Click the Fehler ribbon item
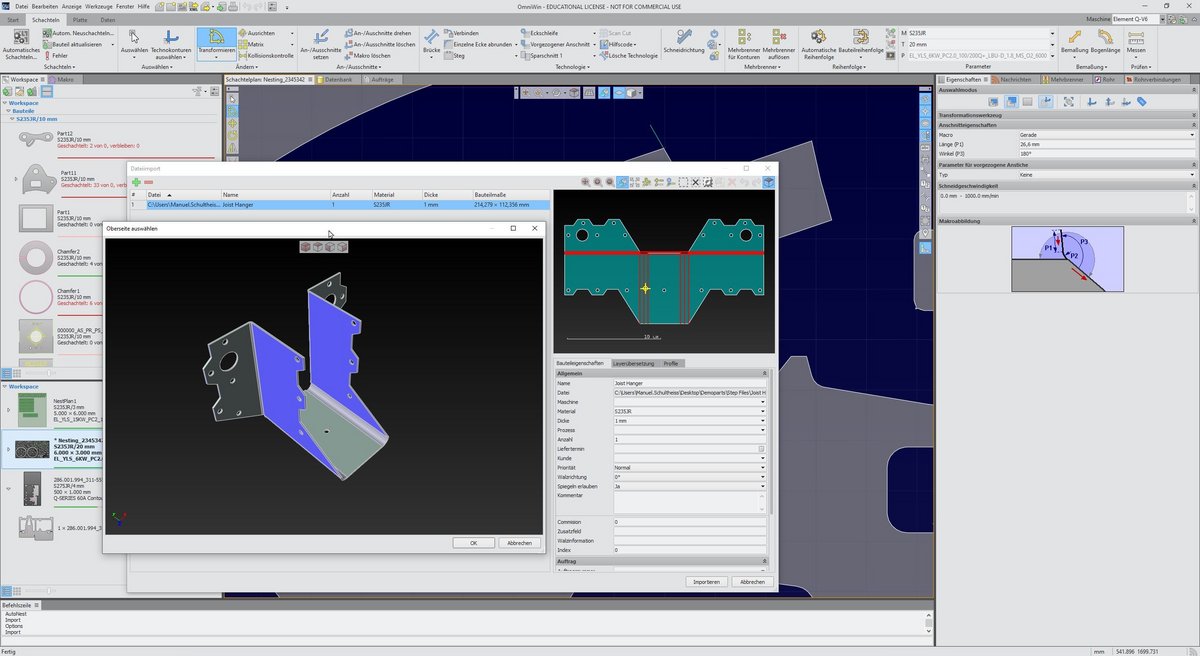 tap(57, 56)
